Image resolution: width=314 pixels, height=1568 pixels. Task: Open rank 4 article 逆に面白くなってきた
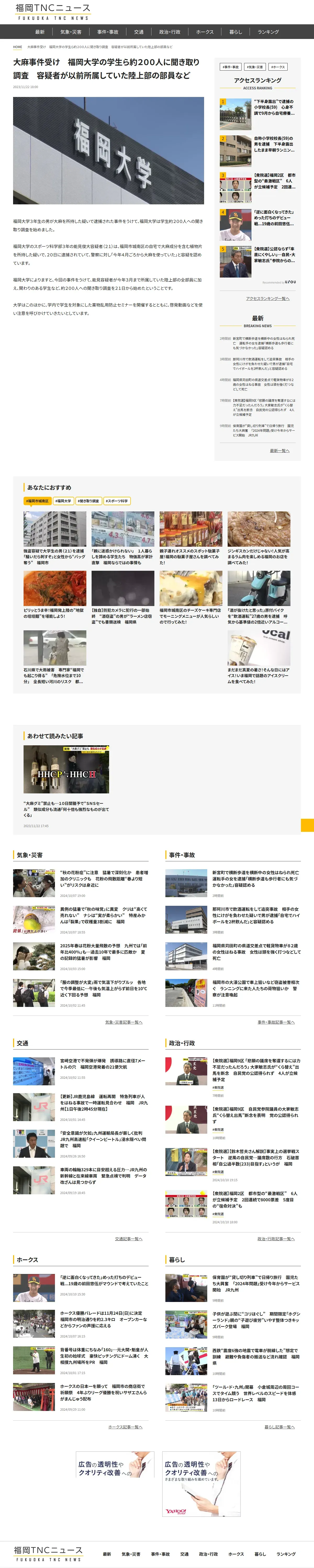[x=274, y=218]
